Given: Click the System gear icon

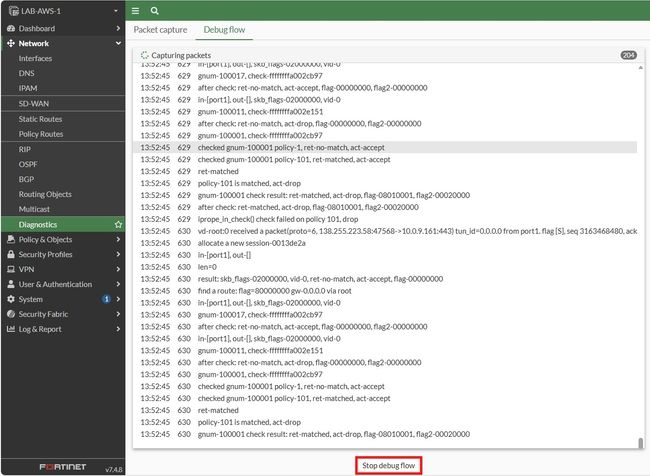Looking at the screenshot, I should click(11, 299).
